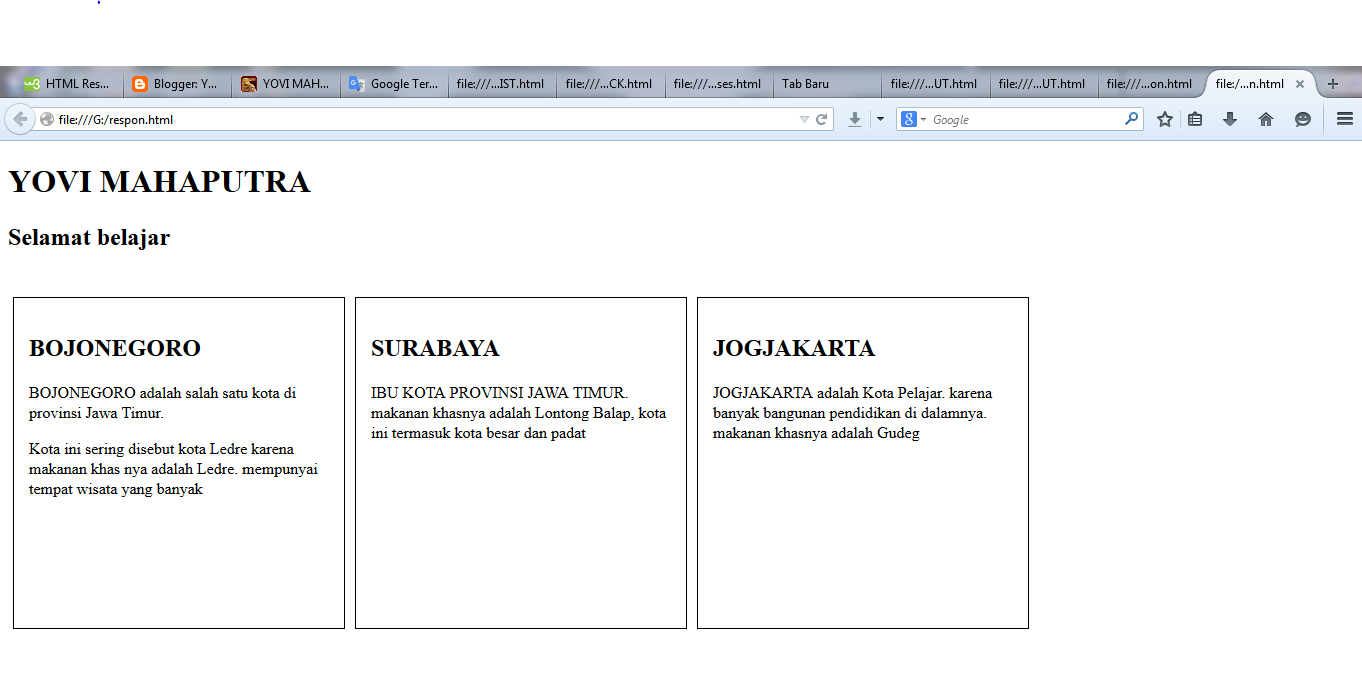Image resolution: width=1362 pixels, height=684 pixels.
Task: Go back with the Back arrow button
Action: pyautogui.click(x=20, y=119)
